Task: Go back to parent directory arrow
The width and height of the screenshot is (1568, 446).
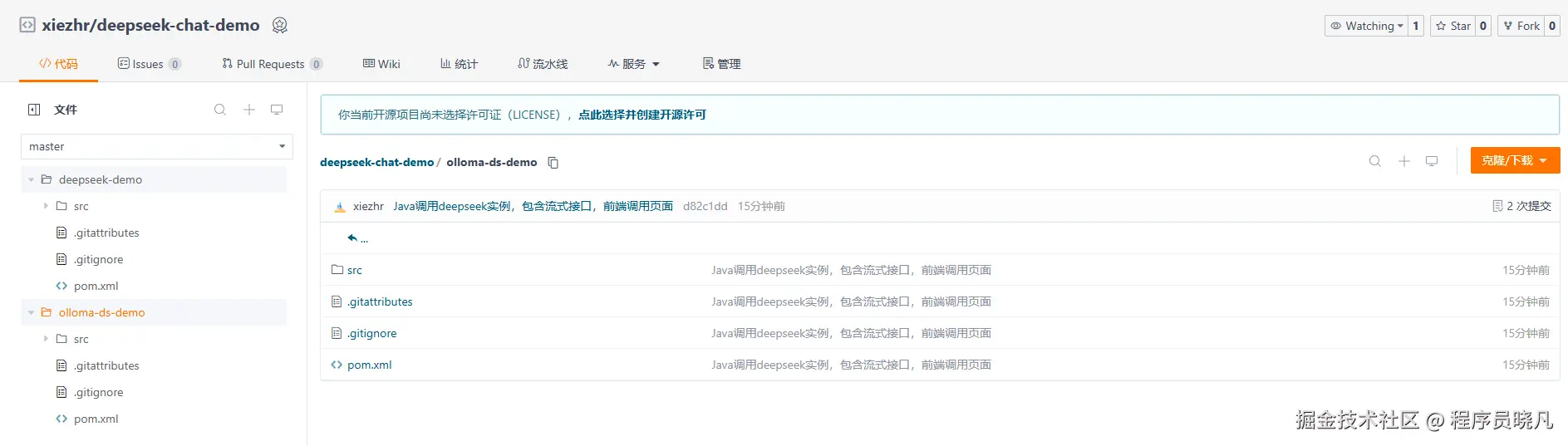Action: 352,238
